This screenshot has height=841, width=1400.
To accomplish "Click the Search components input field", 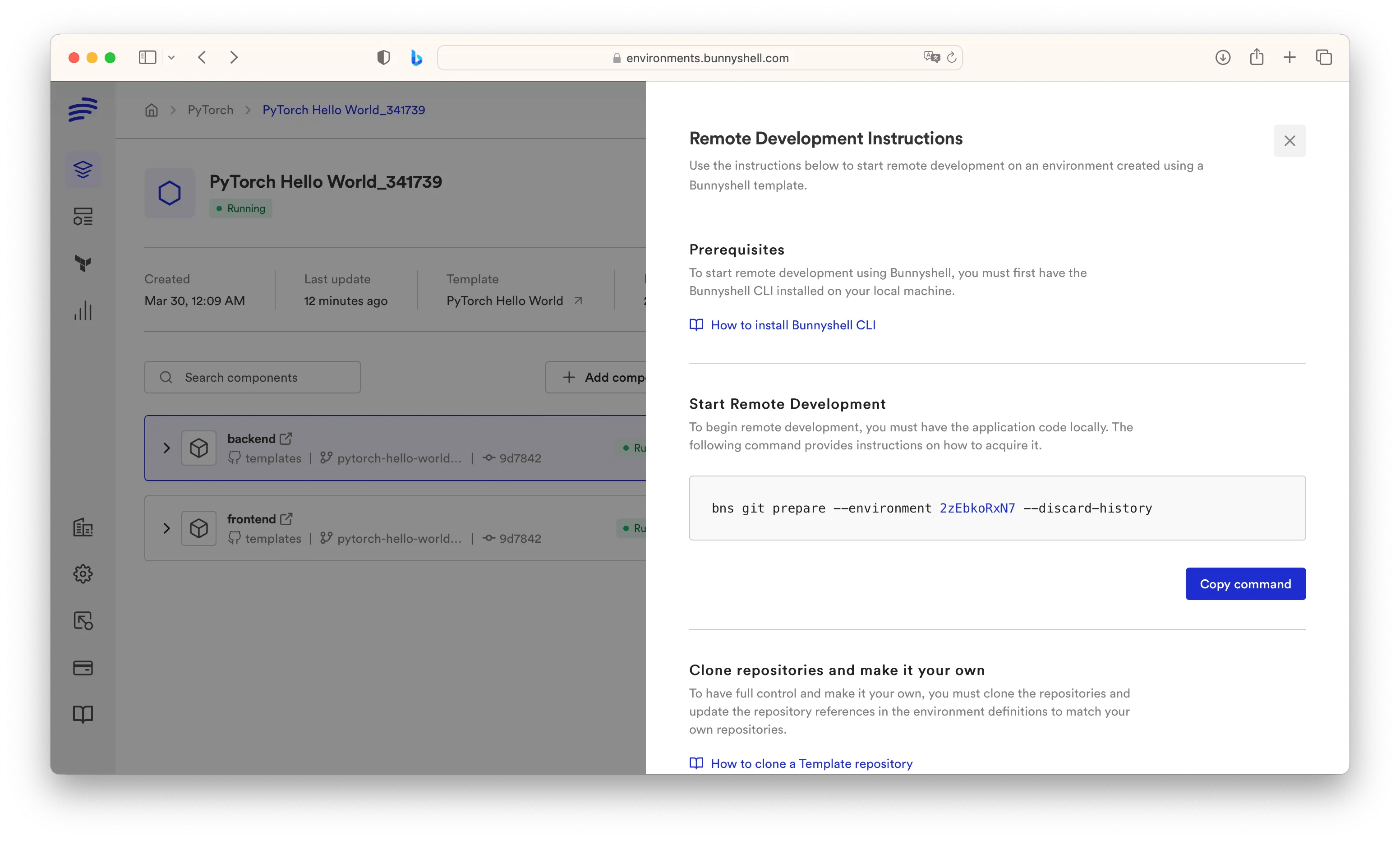I will (x=253, y=378).
